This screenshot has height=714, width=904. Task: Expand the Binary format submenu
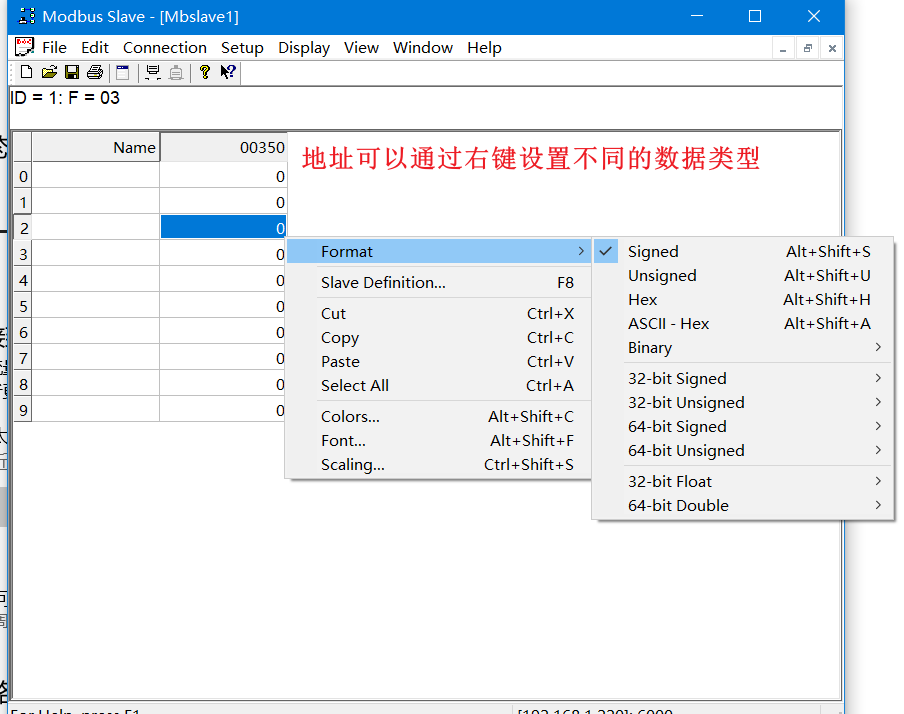pyautogui.click(x=743, y=348)
